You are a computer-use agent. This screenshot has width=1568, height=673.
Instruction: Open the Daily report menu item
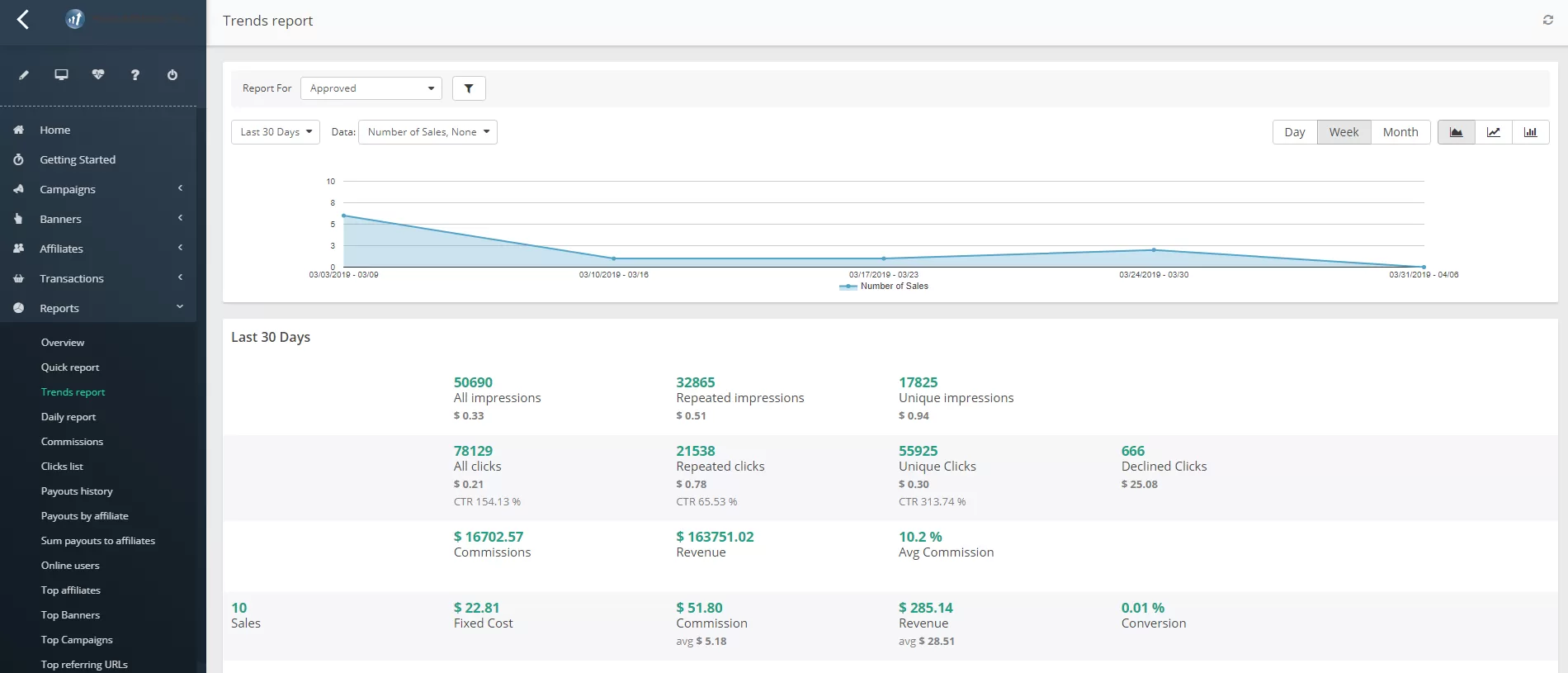click(68, 417)
